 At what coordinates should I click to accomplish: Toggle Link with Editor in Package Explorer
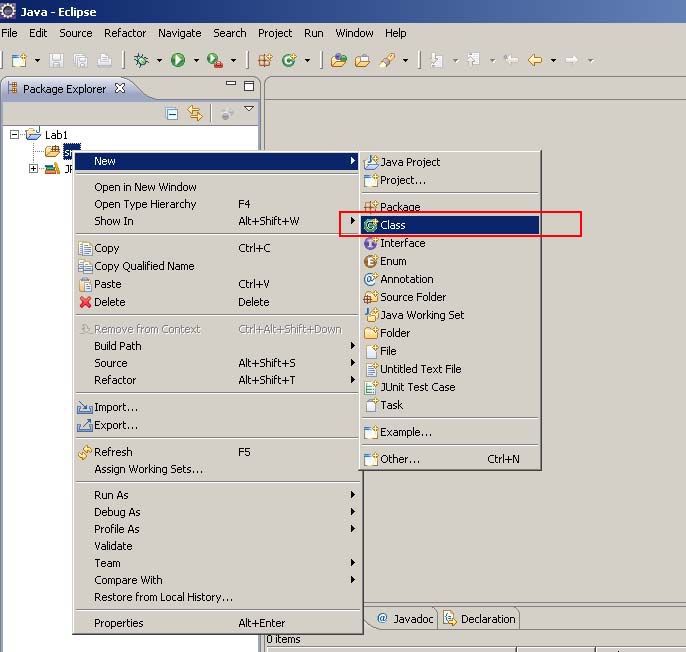[195, 113]
